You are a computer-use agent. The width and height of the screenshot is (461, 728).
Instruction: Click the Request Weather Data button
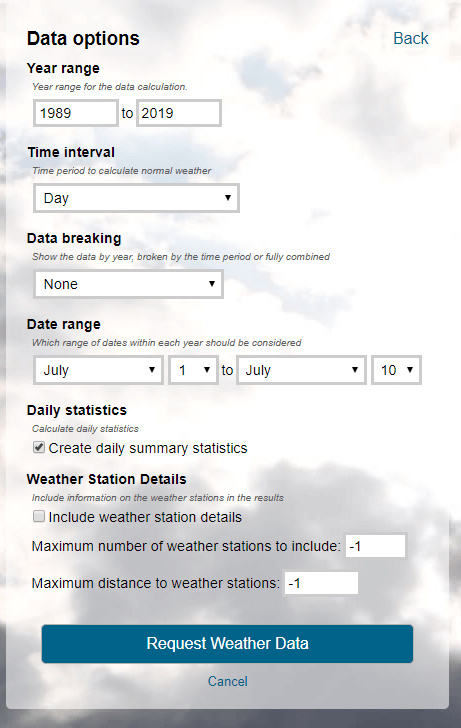(227, 644)
